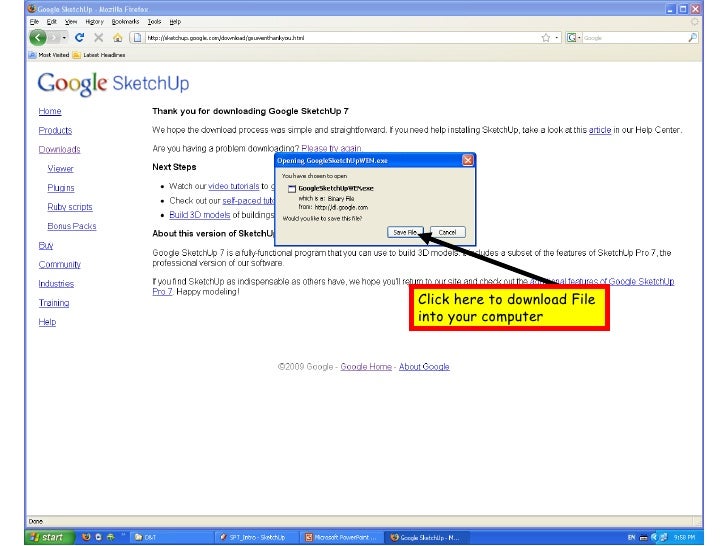Viewport: 728px width, 546px height.
Task: Click the magnifier search icon
Action: pos(692,38)
